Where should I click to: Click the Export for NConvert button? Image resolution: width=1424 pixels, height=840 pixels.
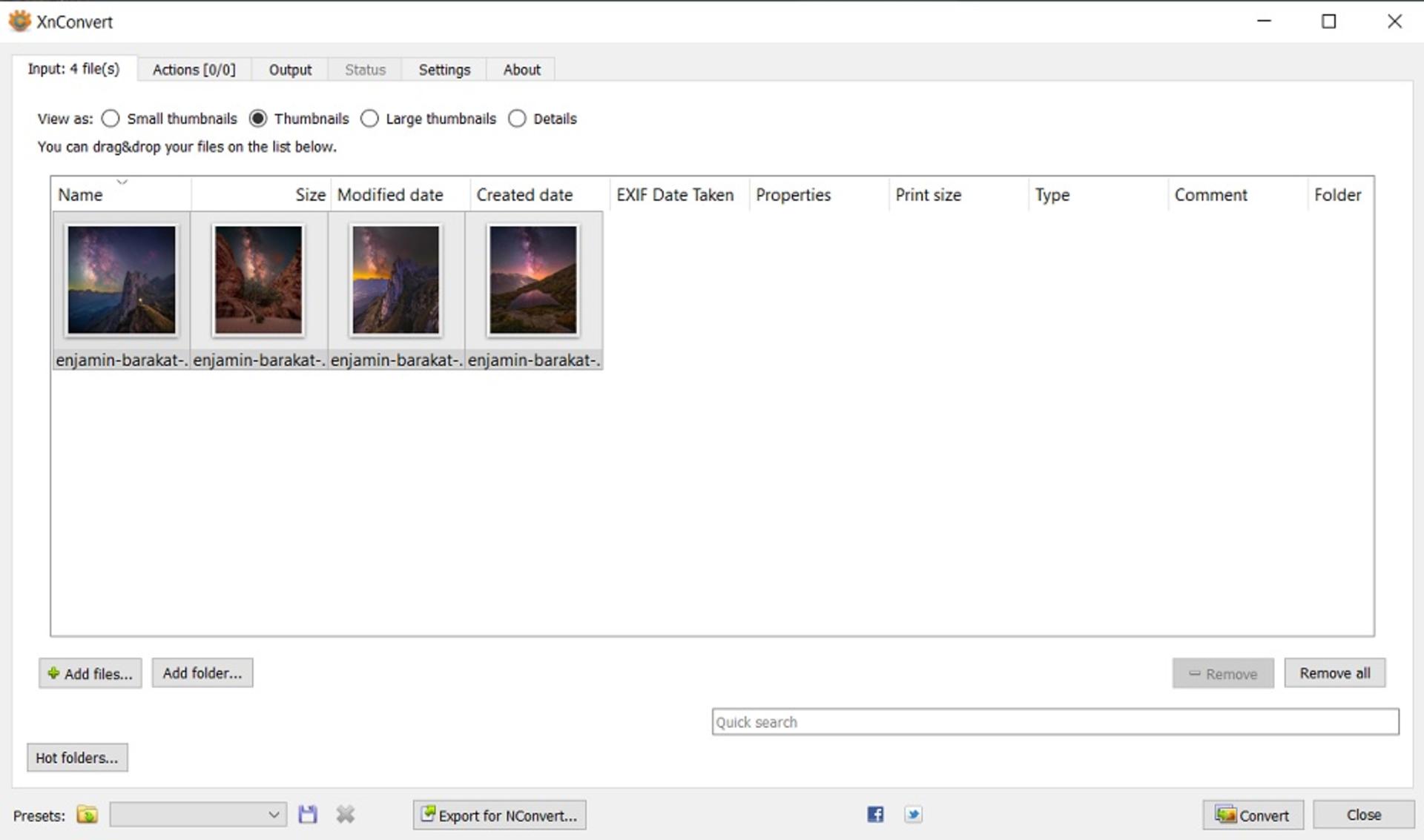tap(499, 815)
